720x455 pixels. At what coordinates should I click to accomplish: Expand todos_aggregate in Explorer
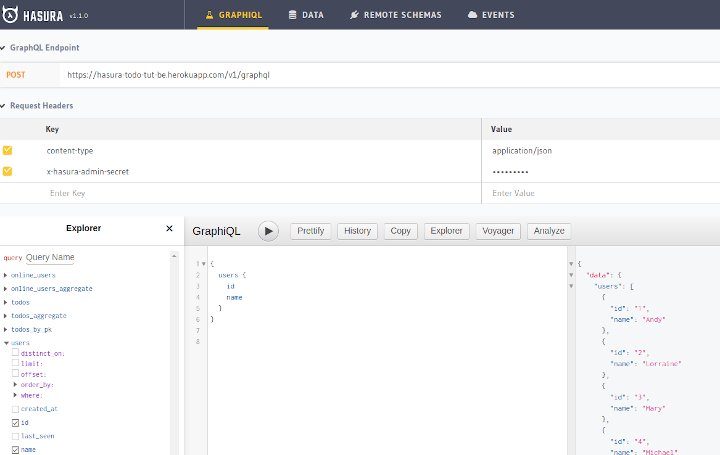[6, 316]
